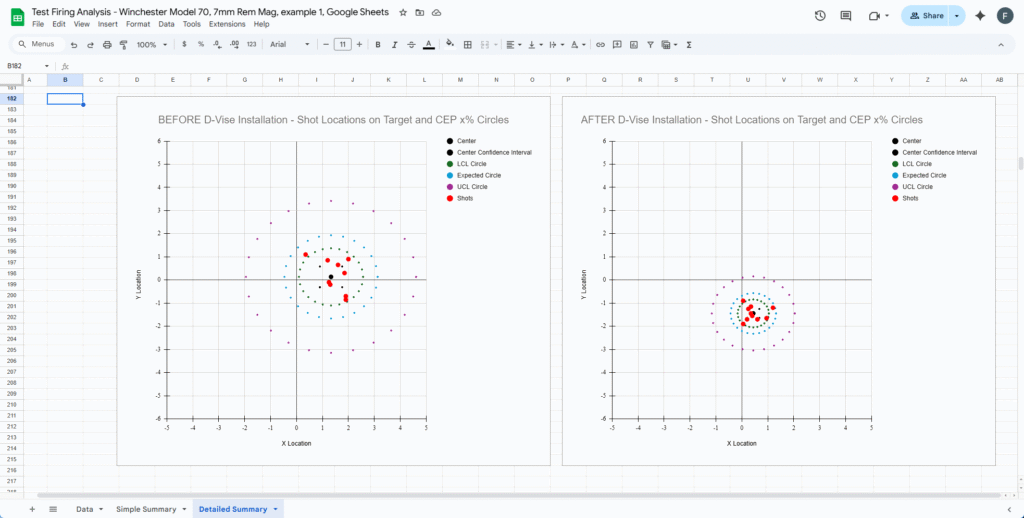Go to Sheets home via logo
The height and width of the screenshot is (518, 1024).
(x=16, y=17)
